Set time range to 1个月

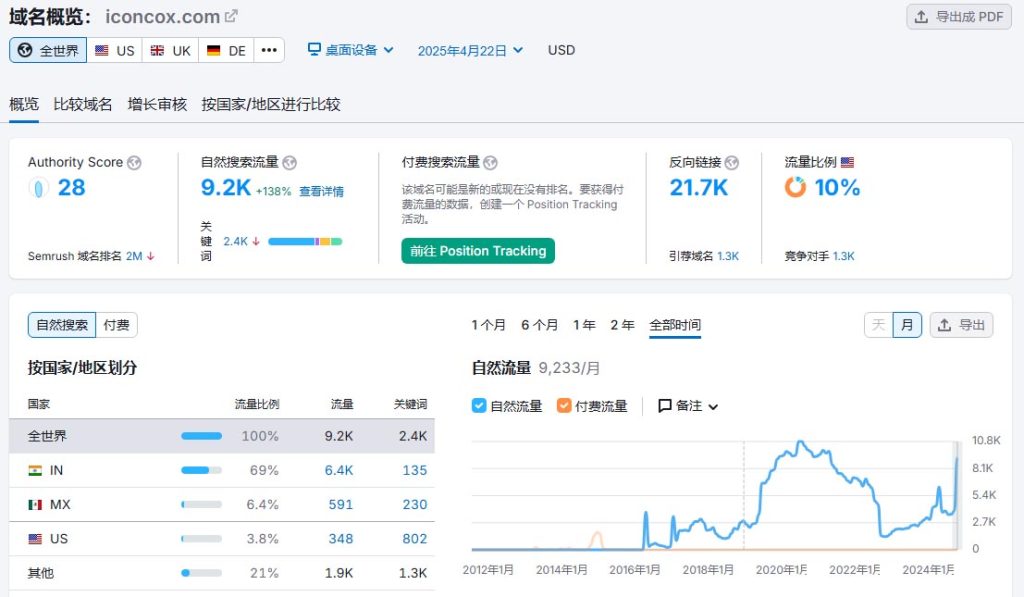pos(488,325)
